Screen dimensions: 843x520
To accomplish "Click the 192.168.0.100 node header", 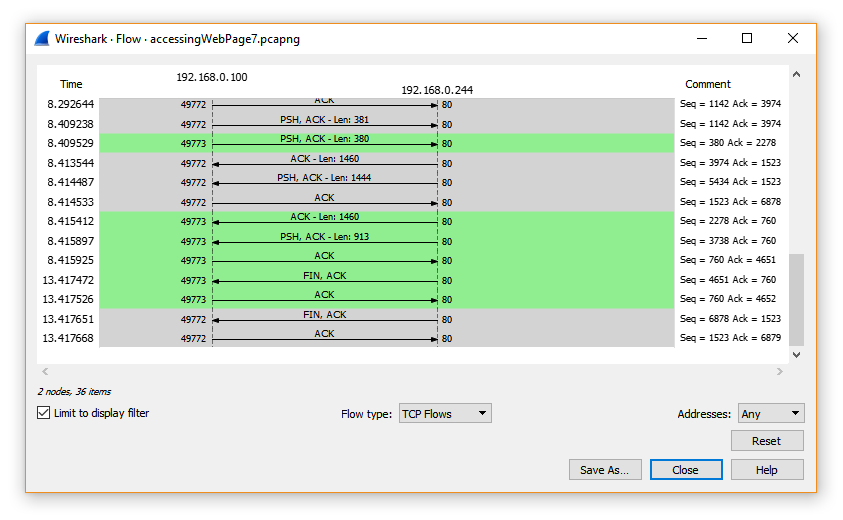I will pyautogui.click(x=212, y=77).
